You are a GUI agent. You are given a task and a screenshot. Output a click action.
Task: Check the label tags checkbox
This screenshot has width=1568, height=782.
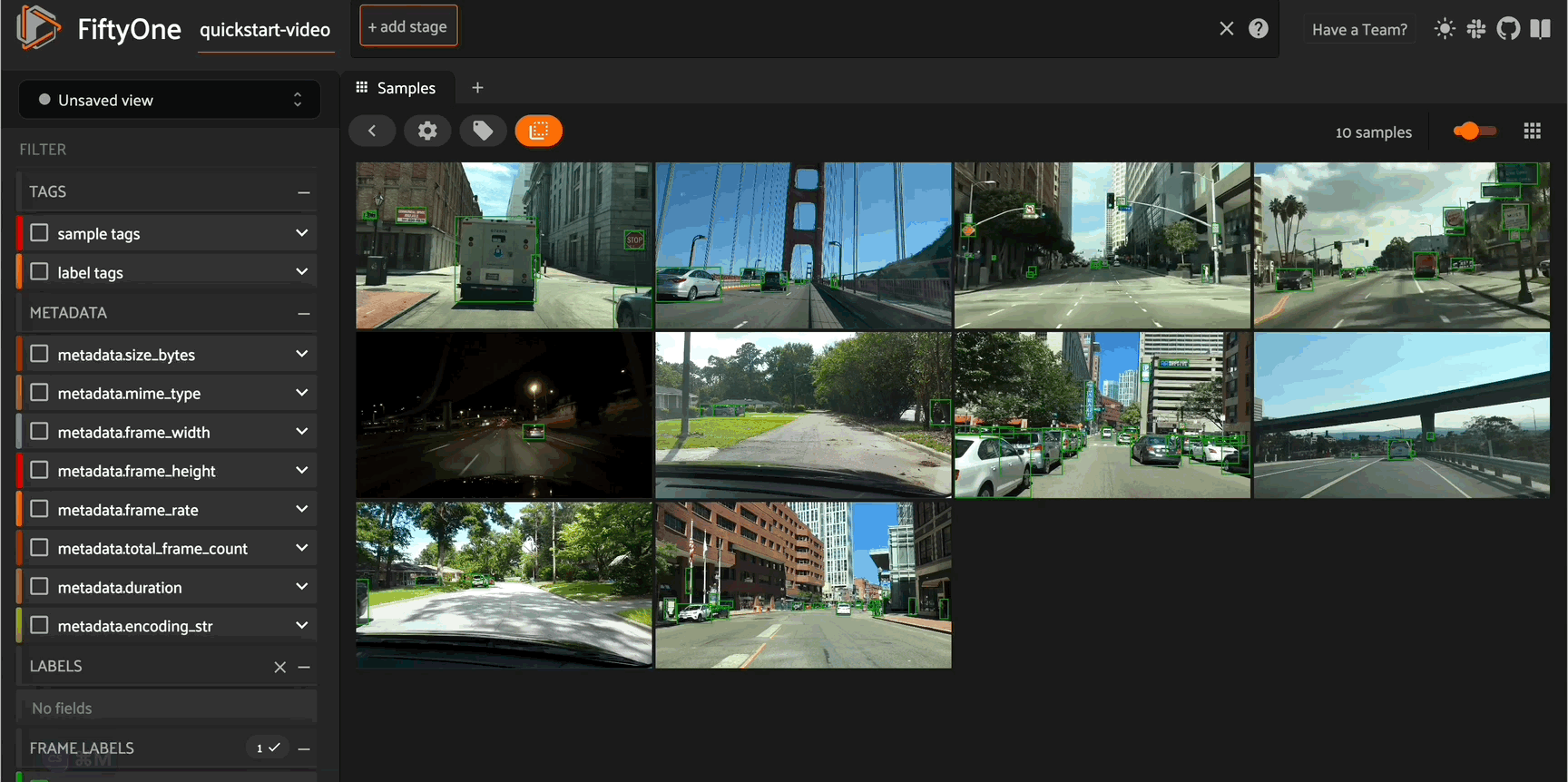39,272
